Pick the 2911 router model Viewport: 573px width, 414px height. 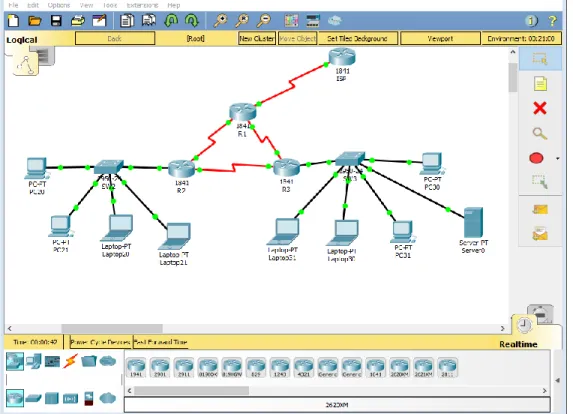184,368
